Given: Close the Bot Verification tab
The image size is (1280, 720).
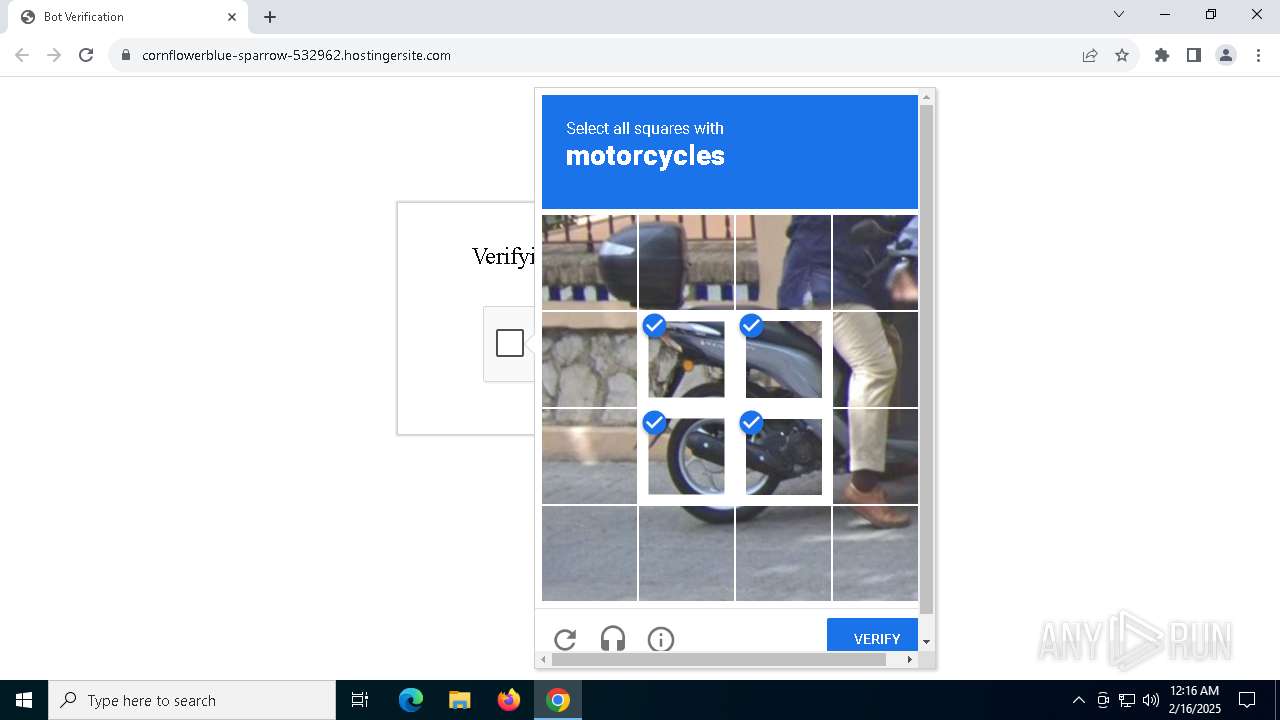Looking at the screenshot, I should click(232, 17).
